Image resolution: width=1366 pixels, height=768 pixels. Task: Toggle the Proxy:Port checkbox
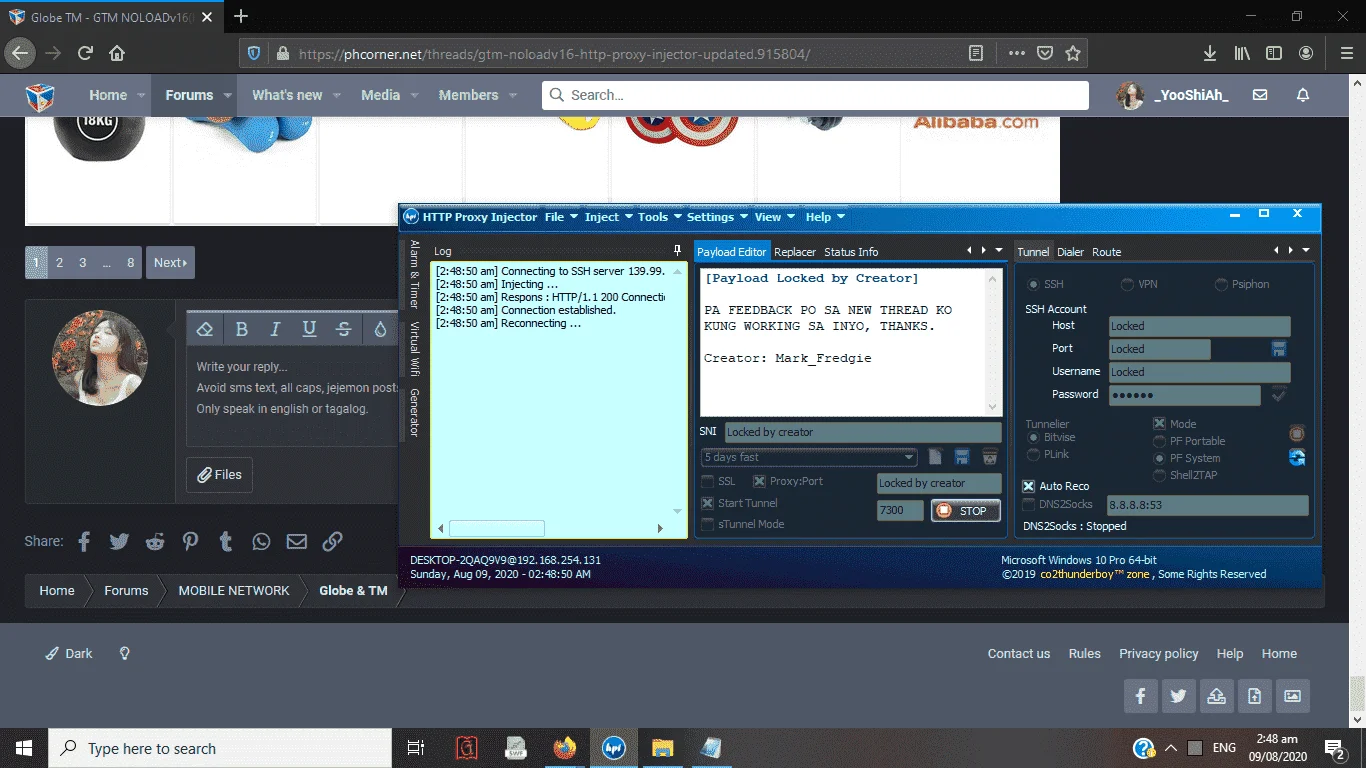pos(759,481)
